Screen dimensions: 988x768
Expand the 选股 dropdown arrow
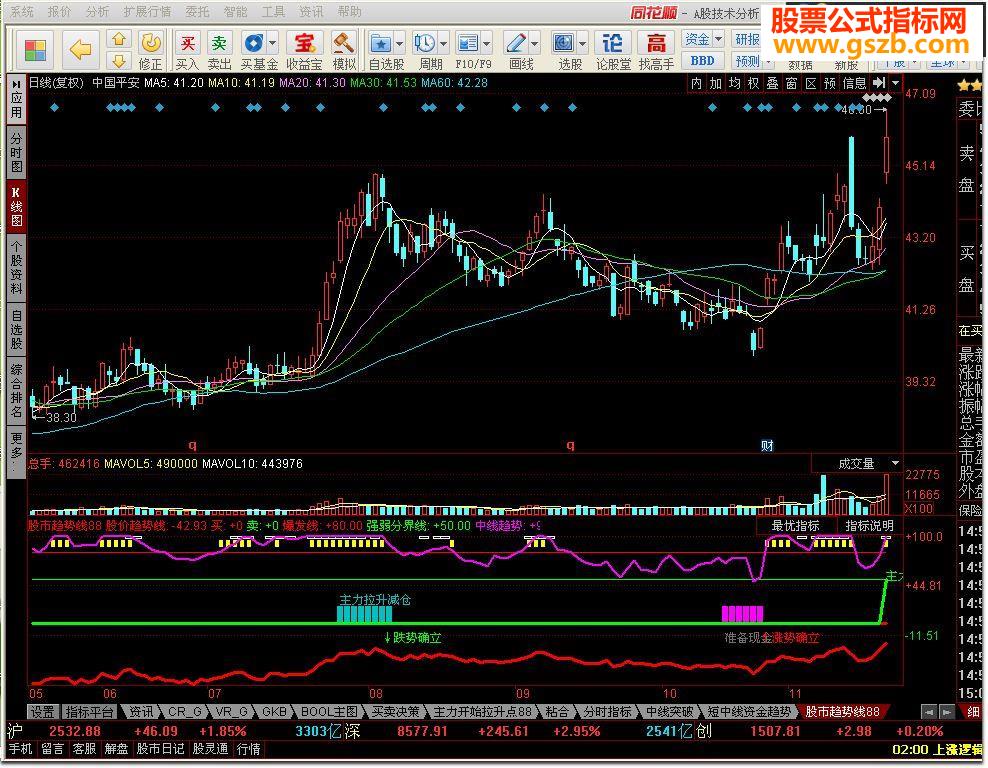click(582, 43)
